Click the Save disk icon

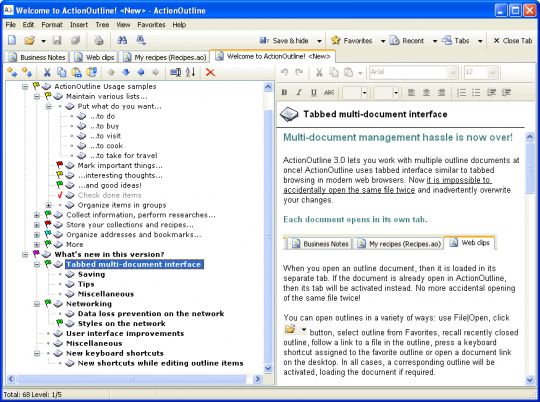[57, 40]
